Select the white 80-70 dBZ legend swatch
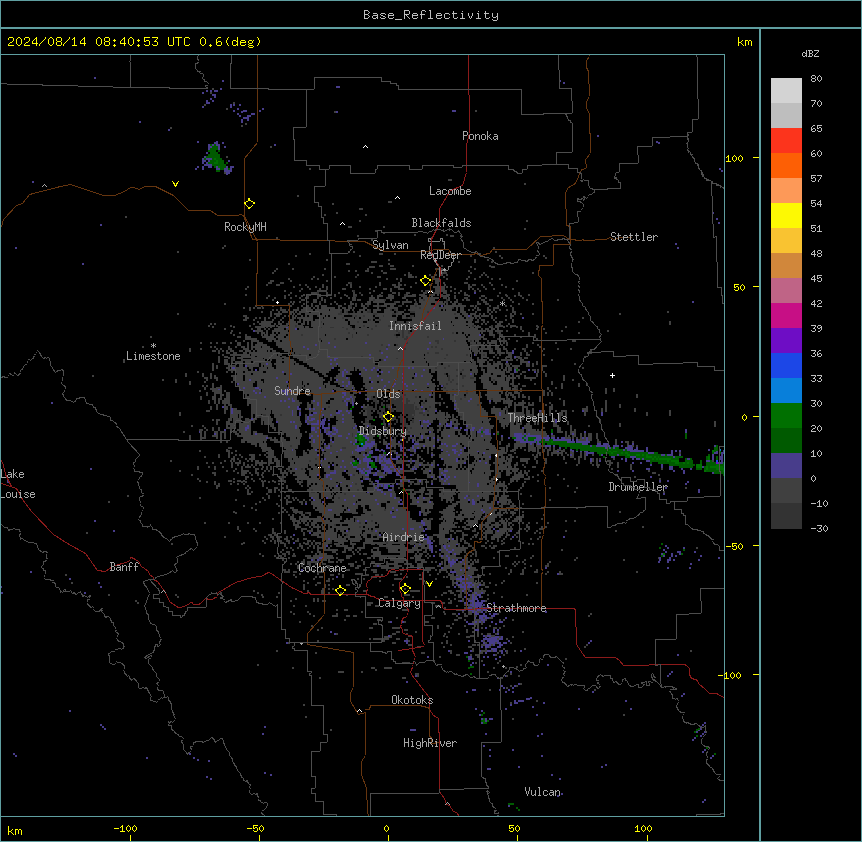 coord(786,90)
